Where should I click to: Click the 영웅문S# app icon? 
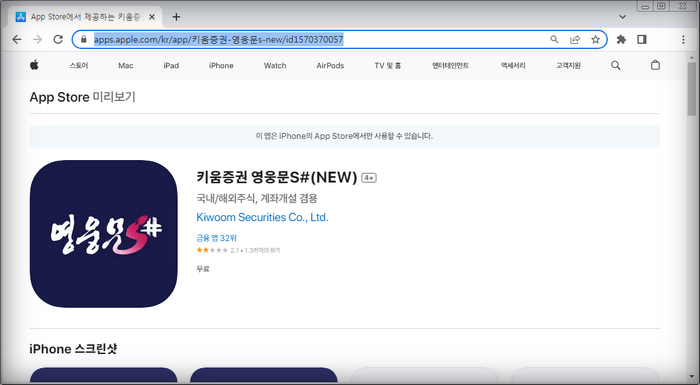tap(104, 234)
